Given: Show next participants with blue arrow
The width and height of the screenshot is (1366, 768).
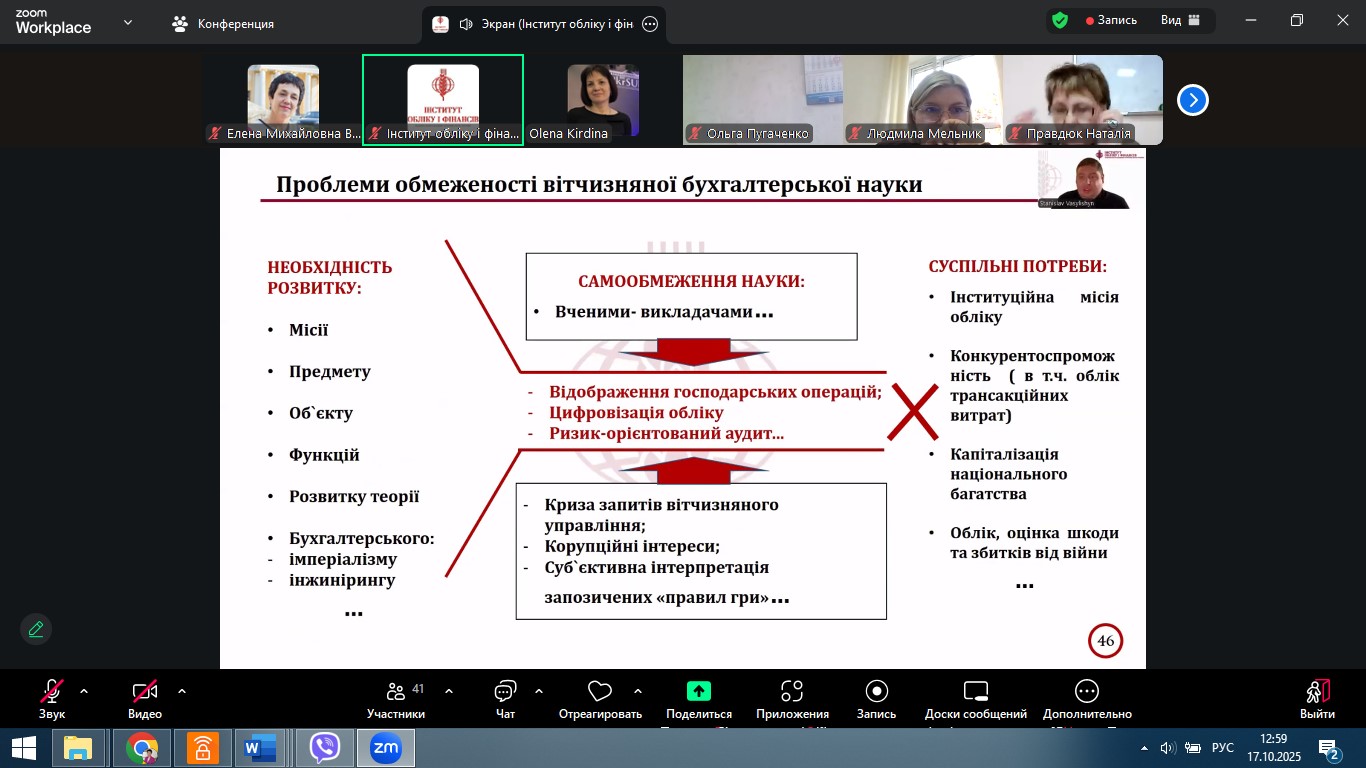Looking at the screenshot, I should [1192, 100].
